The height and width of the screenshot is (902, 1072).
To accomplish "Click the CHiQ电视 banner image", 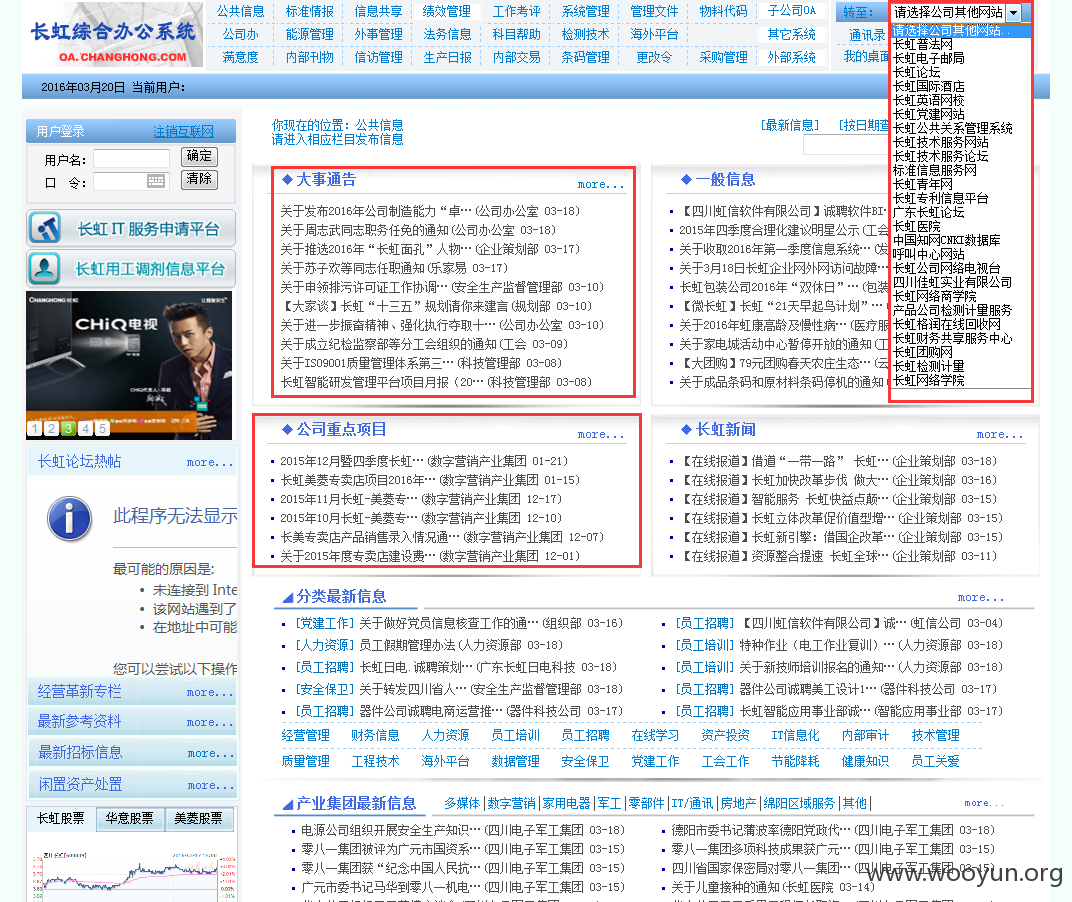I will tap(129, 365).
